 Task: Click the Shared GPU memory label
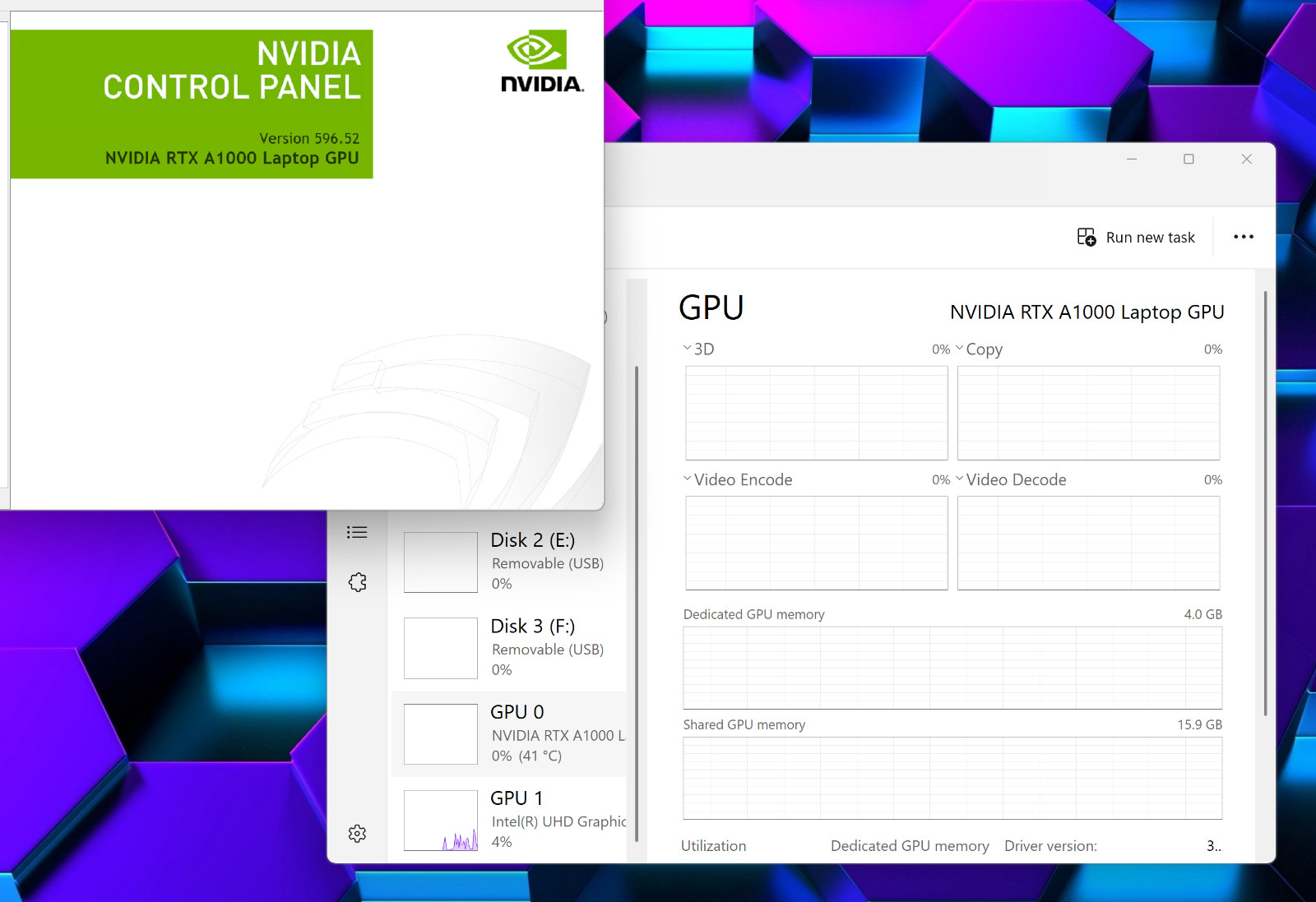click(744, 724)
